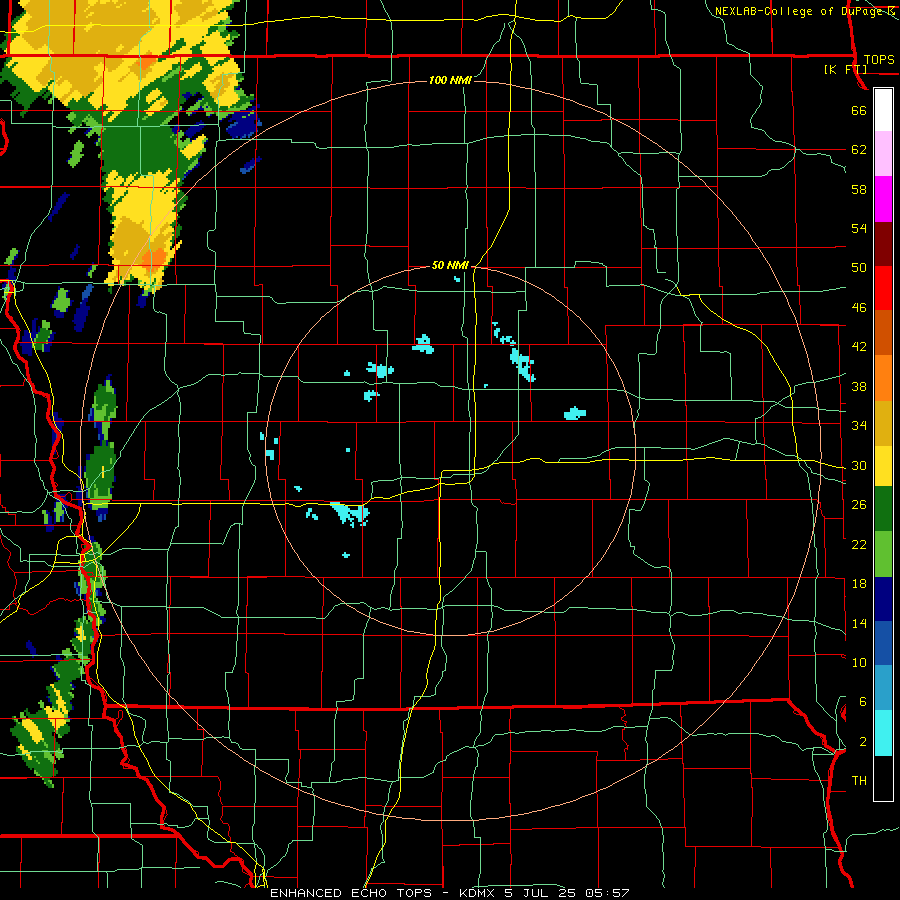Click the "18" legend value
The width and height of the screenshot is (900, 900).
859,584
